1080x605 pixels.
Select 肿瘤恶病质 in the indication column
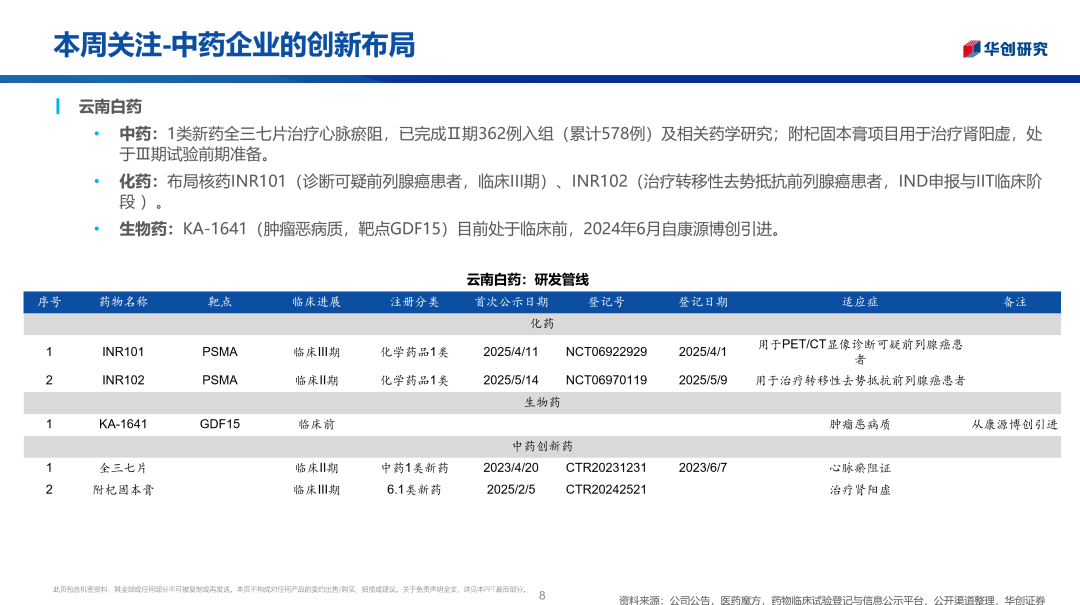[x=860, y=424]
